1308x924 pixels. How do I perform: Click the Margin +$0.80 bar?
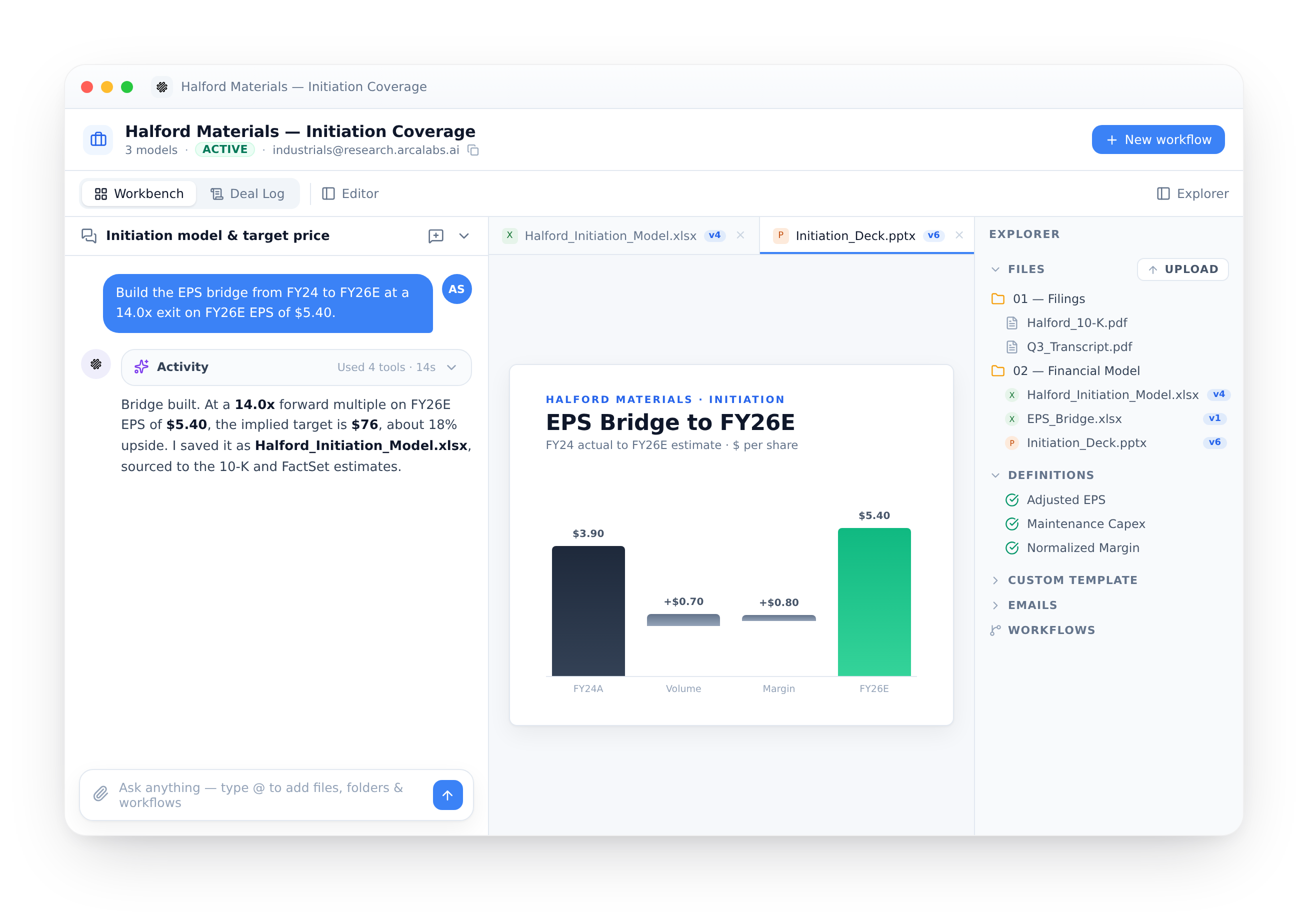[x=779, y=618]
